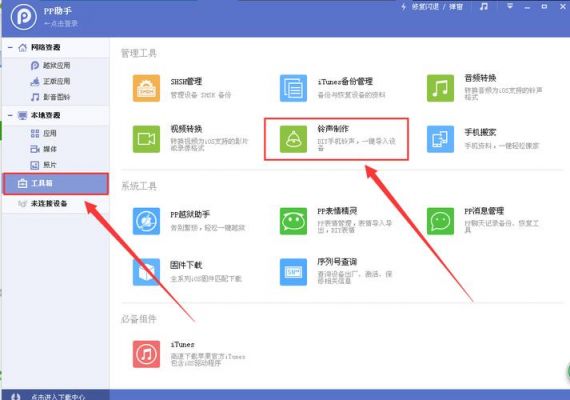The height and width of the screenshot is (400, 570).
Task: Open the iTunes备份管理 backup icon
Action: pos(293,88)
